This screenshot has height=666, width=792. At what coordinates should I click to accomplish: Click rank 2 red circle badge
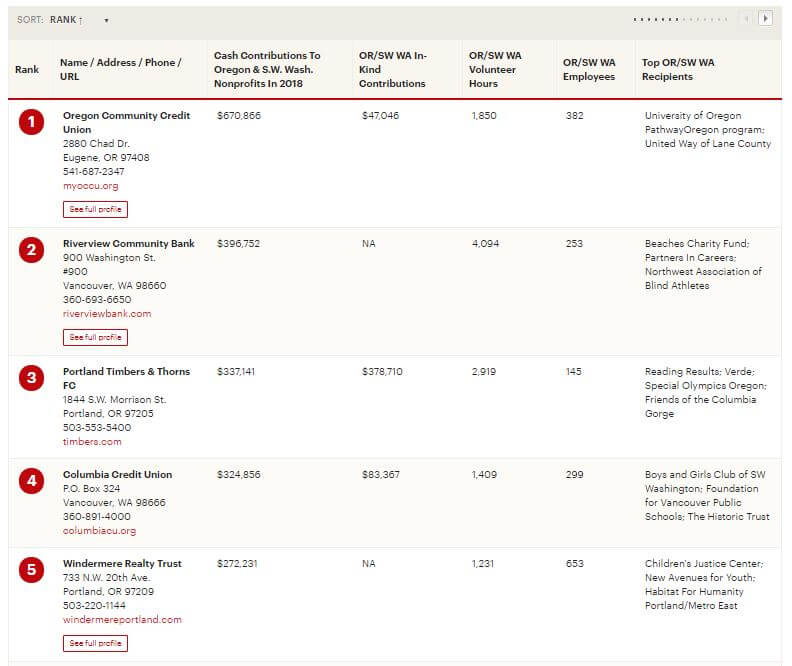point(31,250)
